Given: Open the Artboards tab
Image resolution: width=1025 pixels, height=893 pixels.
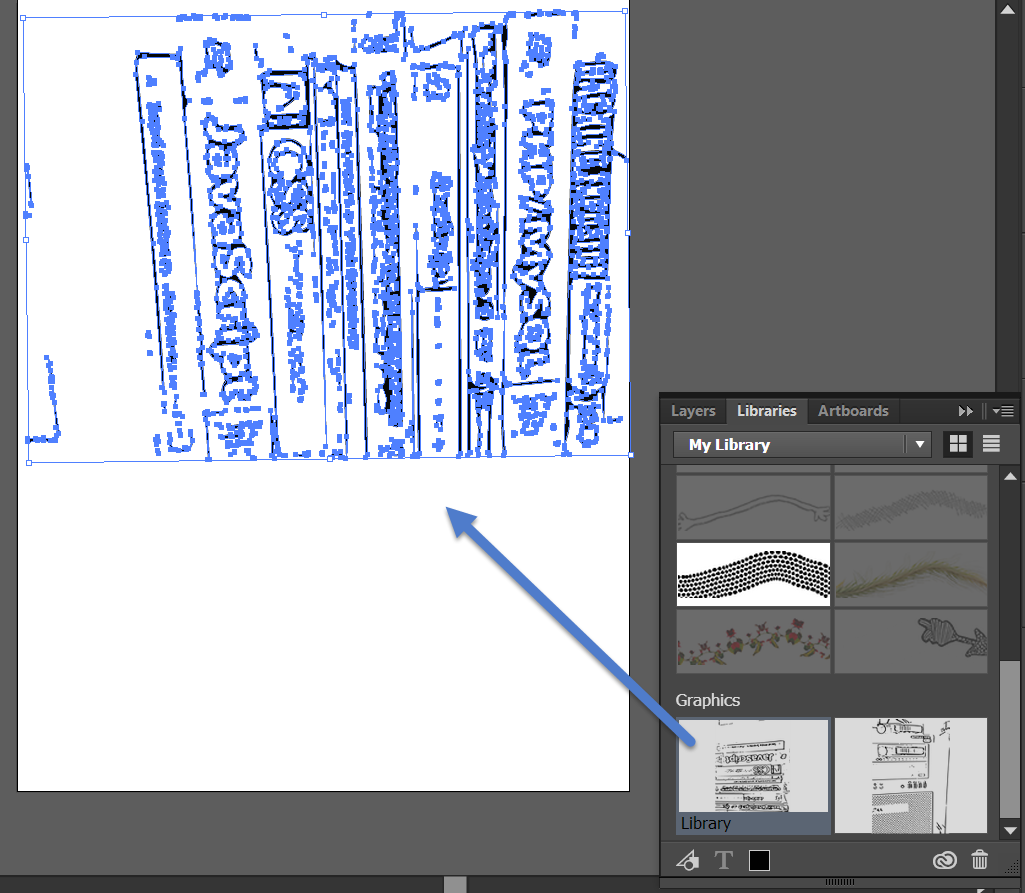Looking at the screenshot, I should tap(853, 411).
